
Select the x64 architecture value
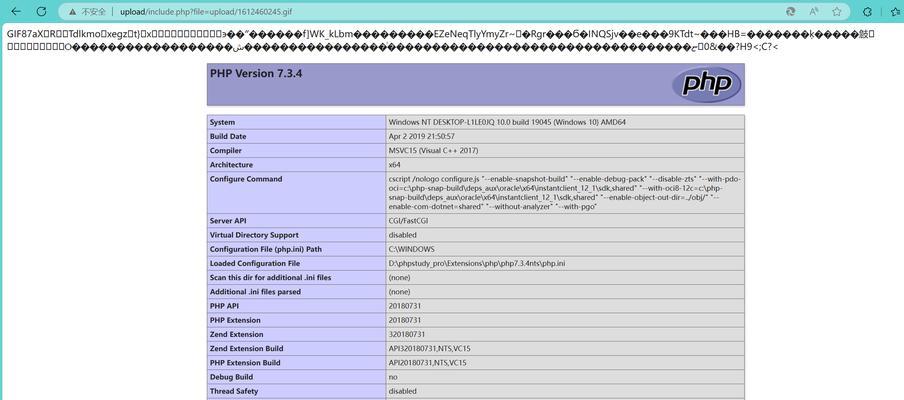pos(394,165)
